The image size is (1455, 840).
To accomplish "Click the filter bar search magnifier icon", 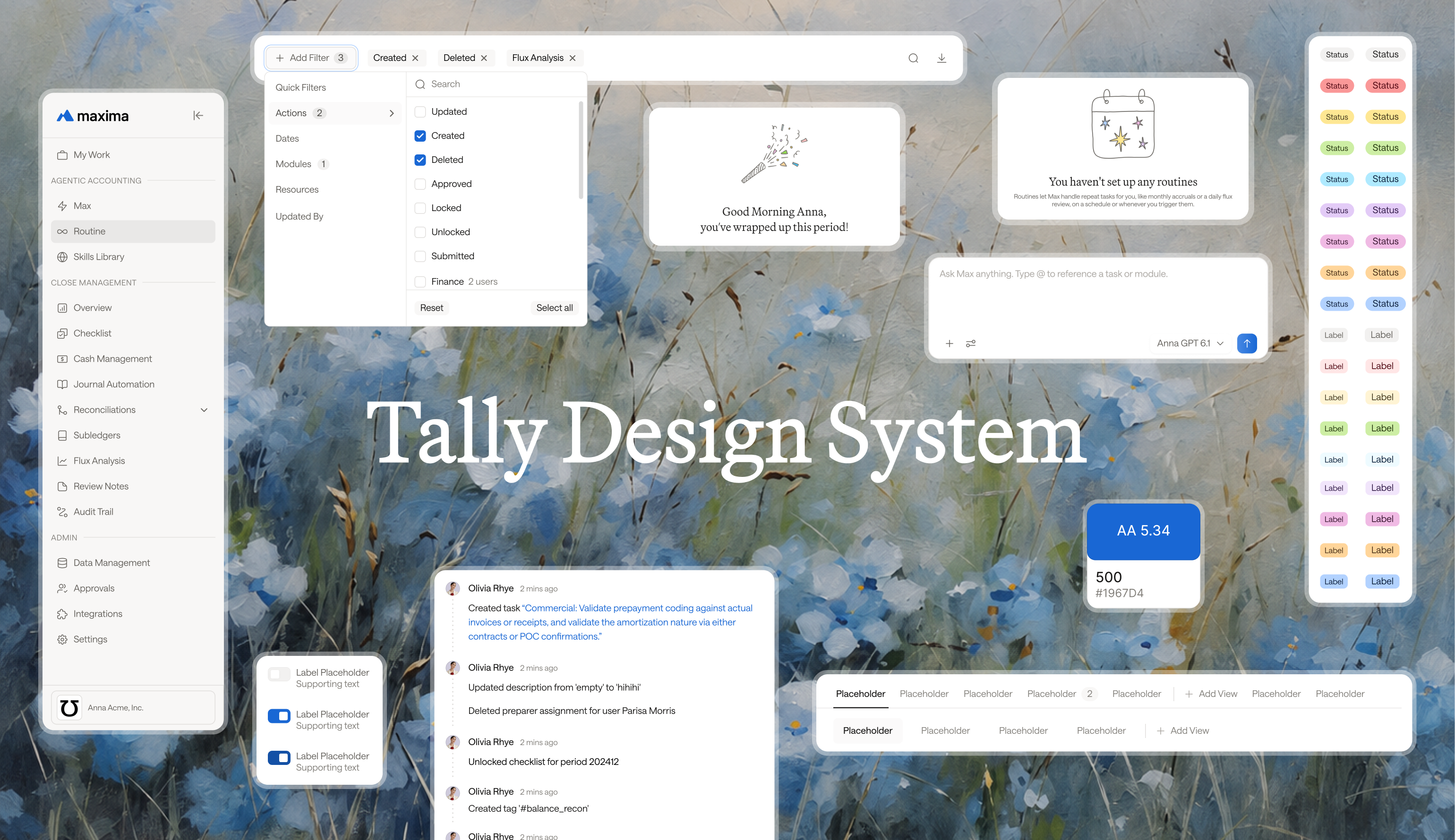I will click(913, 58).
